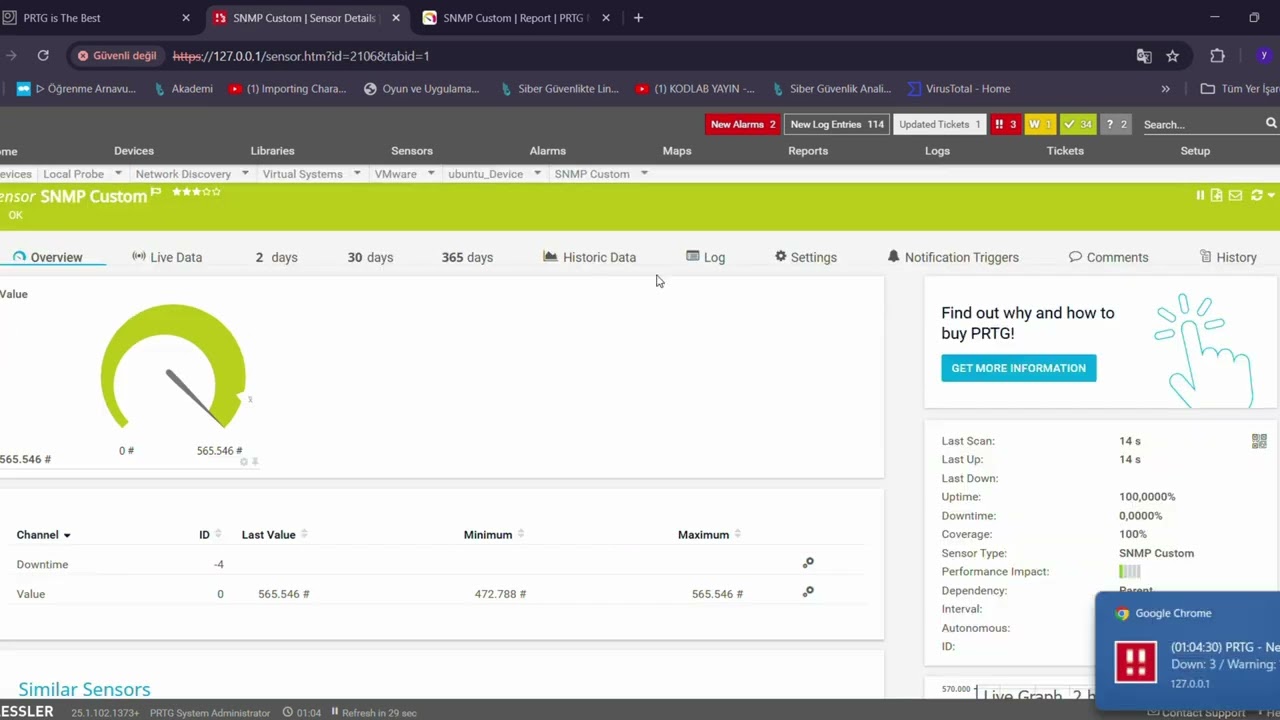Click the envelope email icon in sensor header
The image size is (1280, 720).
point(1235,196)
